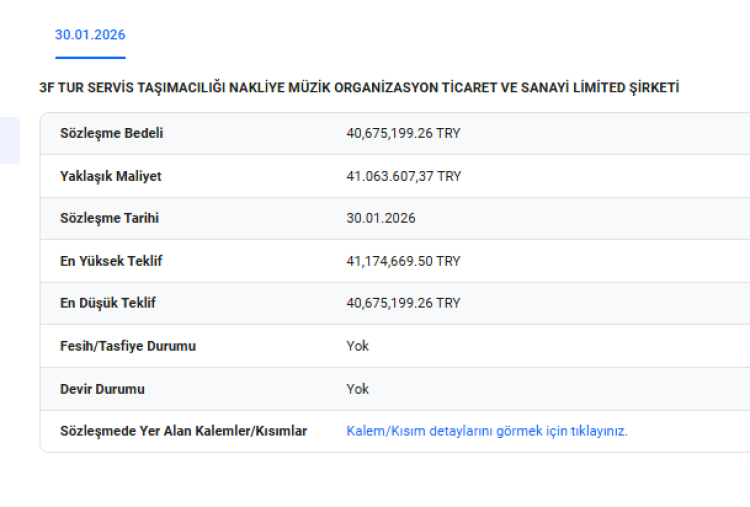Click the Yok value for Devir Durumu
Viewport: 750px width, 507px height.
357,389
